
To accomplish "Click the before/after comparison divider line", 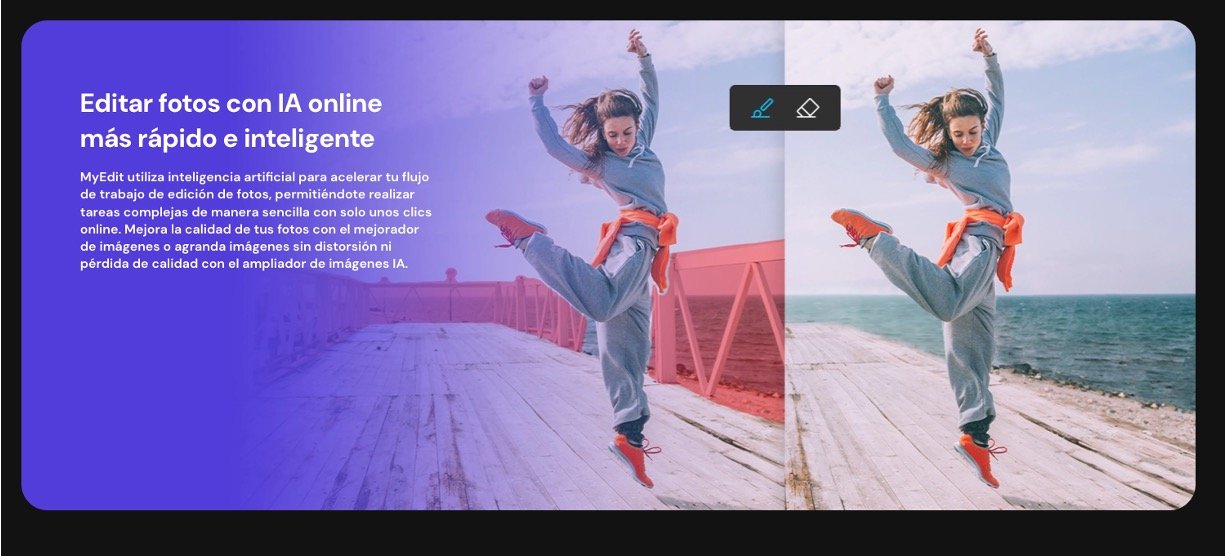I will [x=785, y=300].
